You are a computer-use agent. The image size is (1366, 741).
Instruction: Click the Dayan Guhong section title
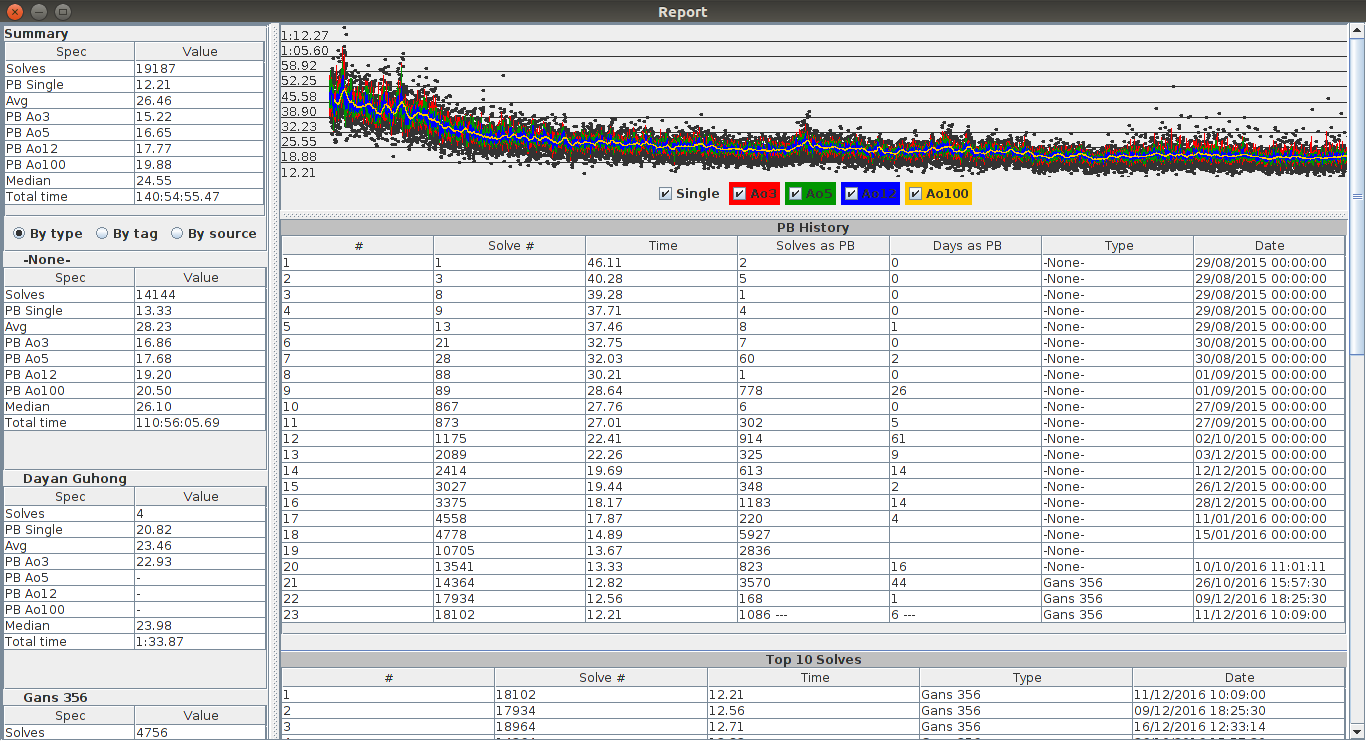pos(75,478)
